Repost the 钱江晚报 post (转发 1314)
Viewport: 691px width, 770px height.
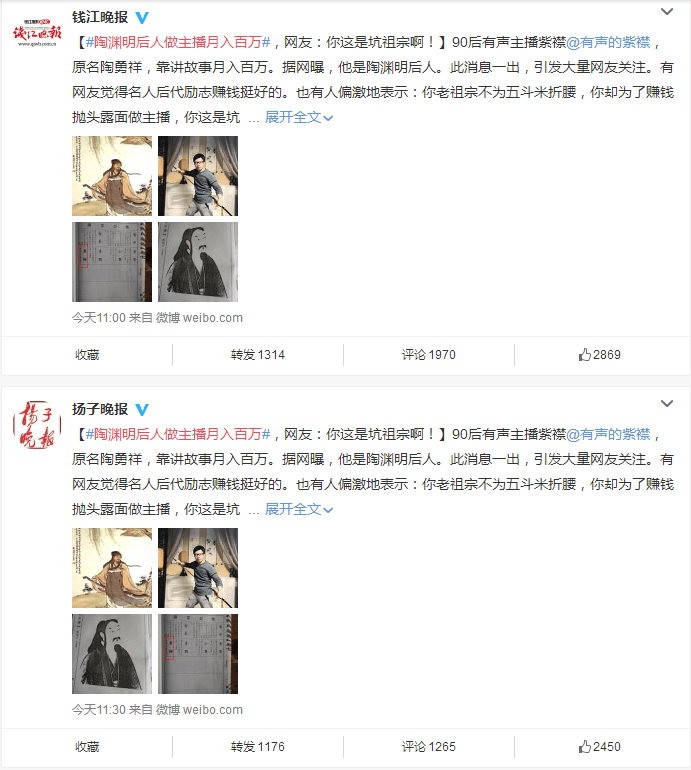[258, 355]
